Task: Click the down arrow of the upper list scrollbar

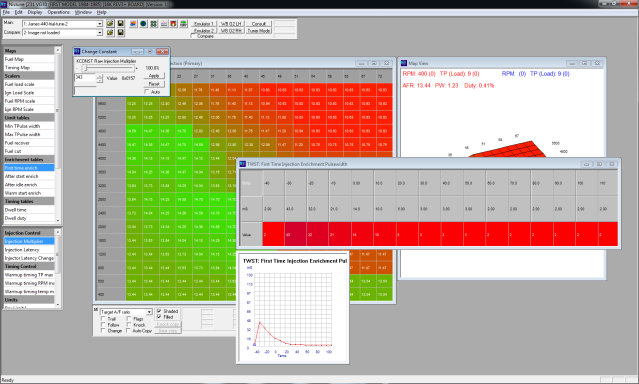Action: tap(57, 221)
